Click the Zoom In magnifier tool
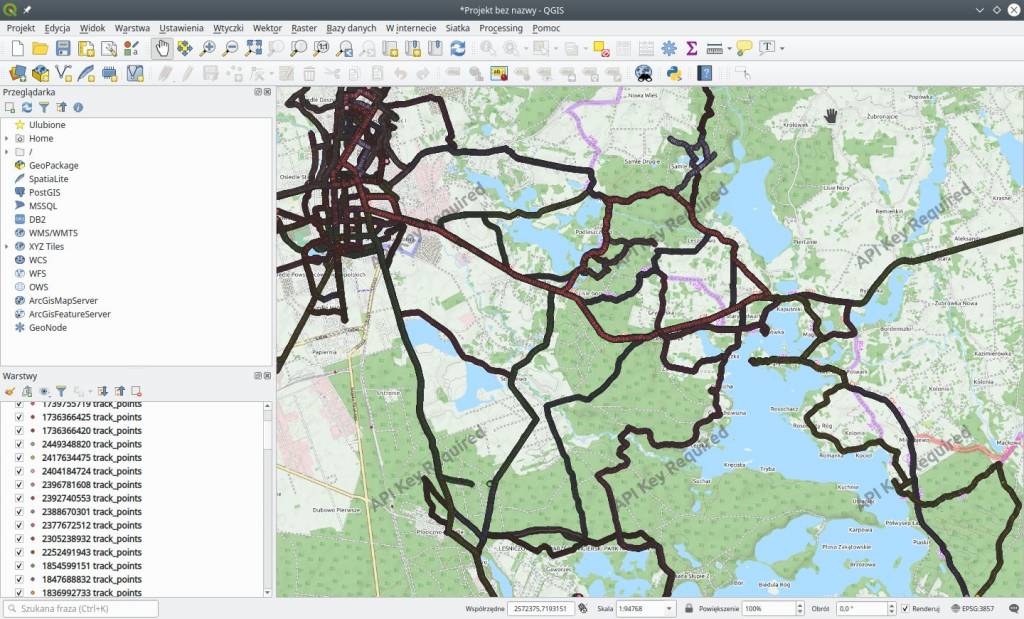The height and width of the screenshot is (619, 1024). (x=208, y=48)
